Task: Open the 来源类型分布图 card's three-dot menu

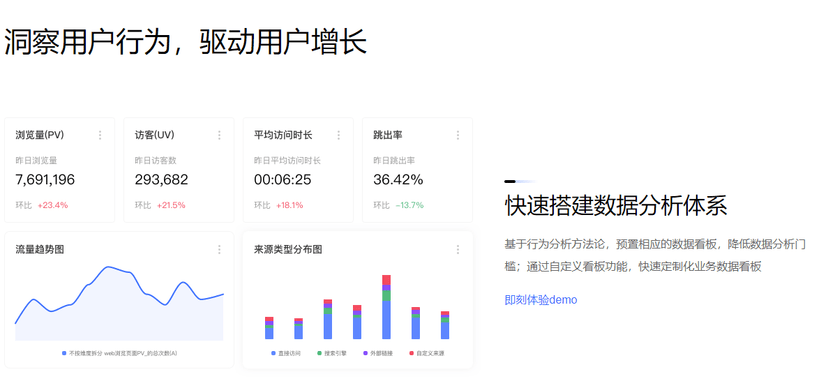Action: (x=458, y=249)
